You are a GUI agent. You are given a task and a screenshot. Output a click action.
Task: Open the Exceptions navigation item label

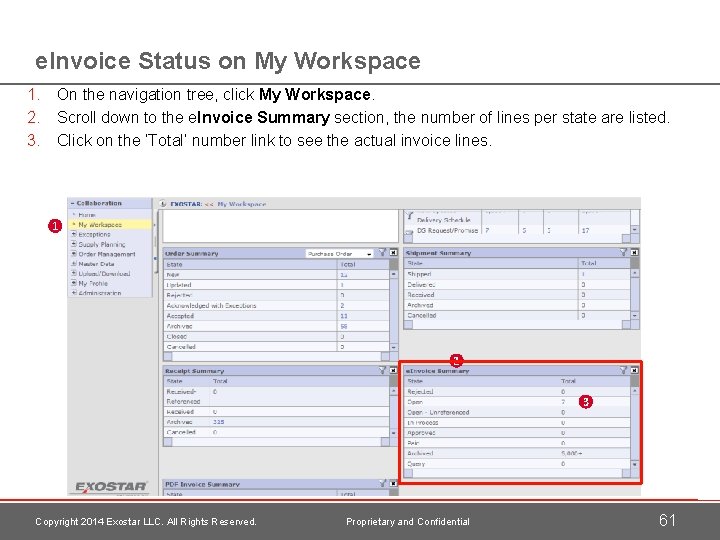(94, 234)
